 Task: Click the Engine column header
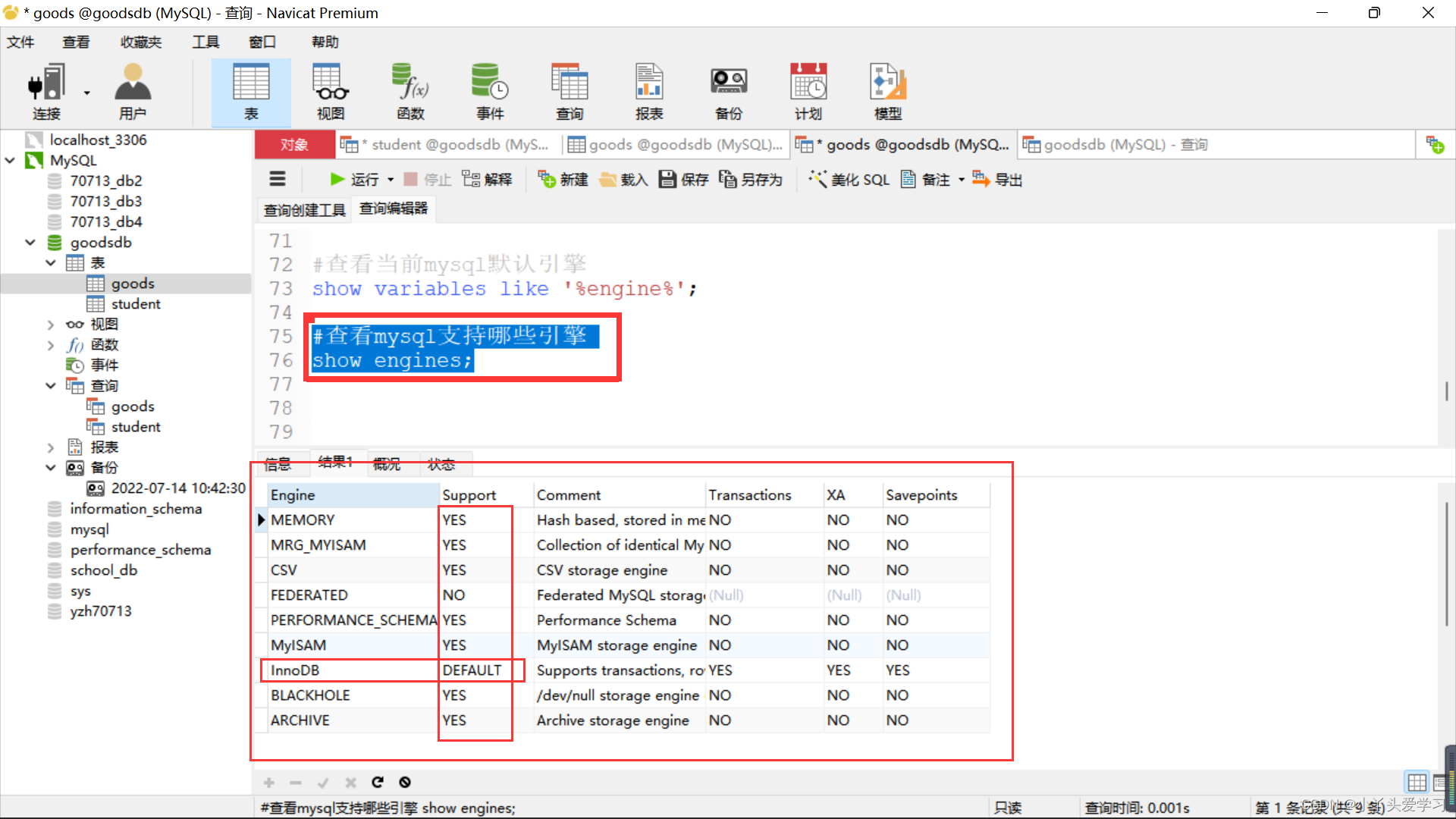tap(353, 494)
